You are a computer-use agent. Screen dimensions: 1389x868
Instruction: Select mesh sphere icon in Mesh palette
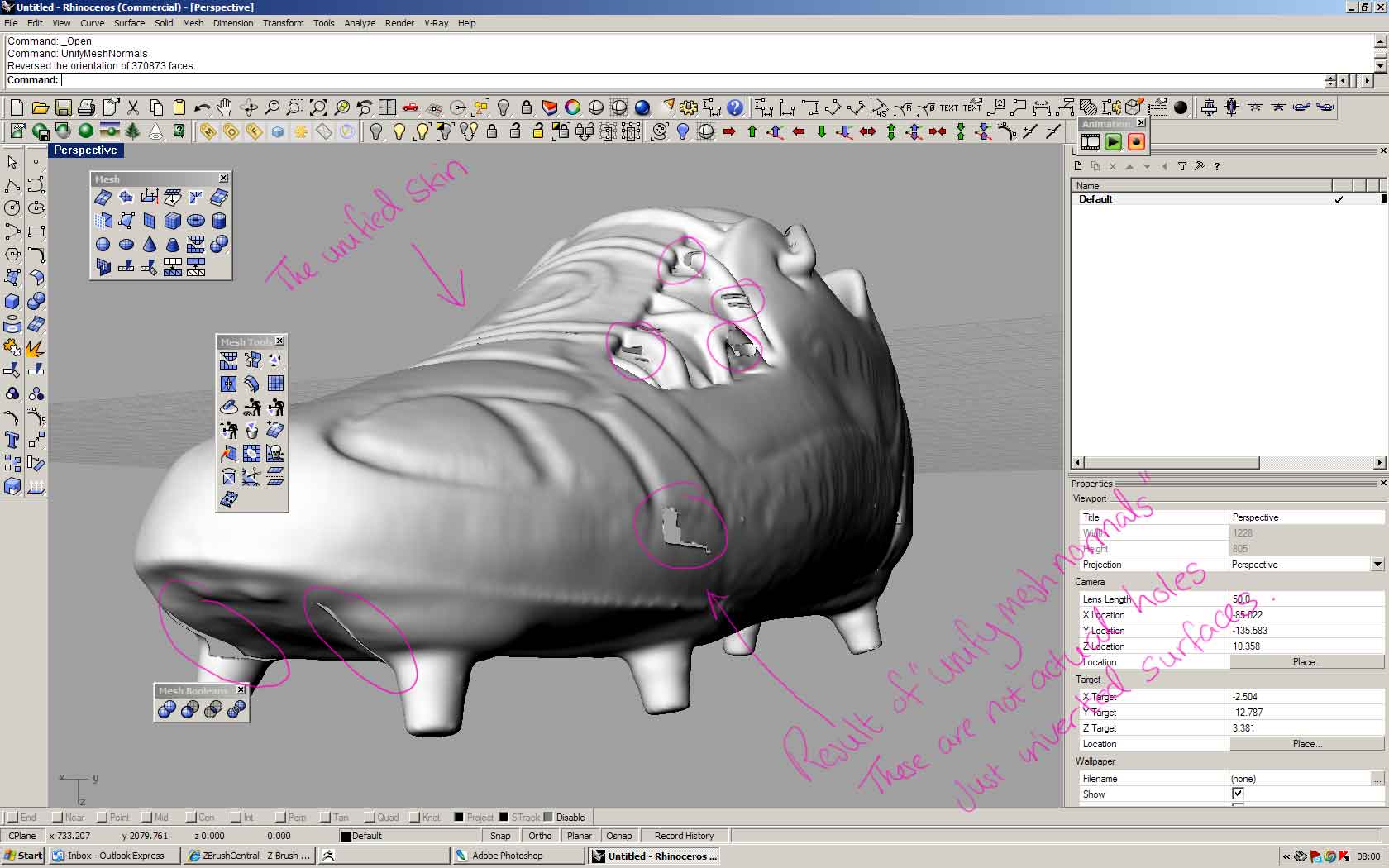[103, 245]
